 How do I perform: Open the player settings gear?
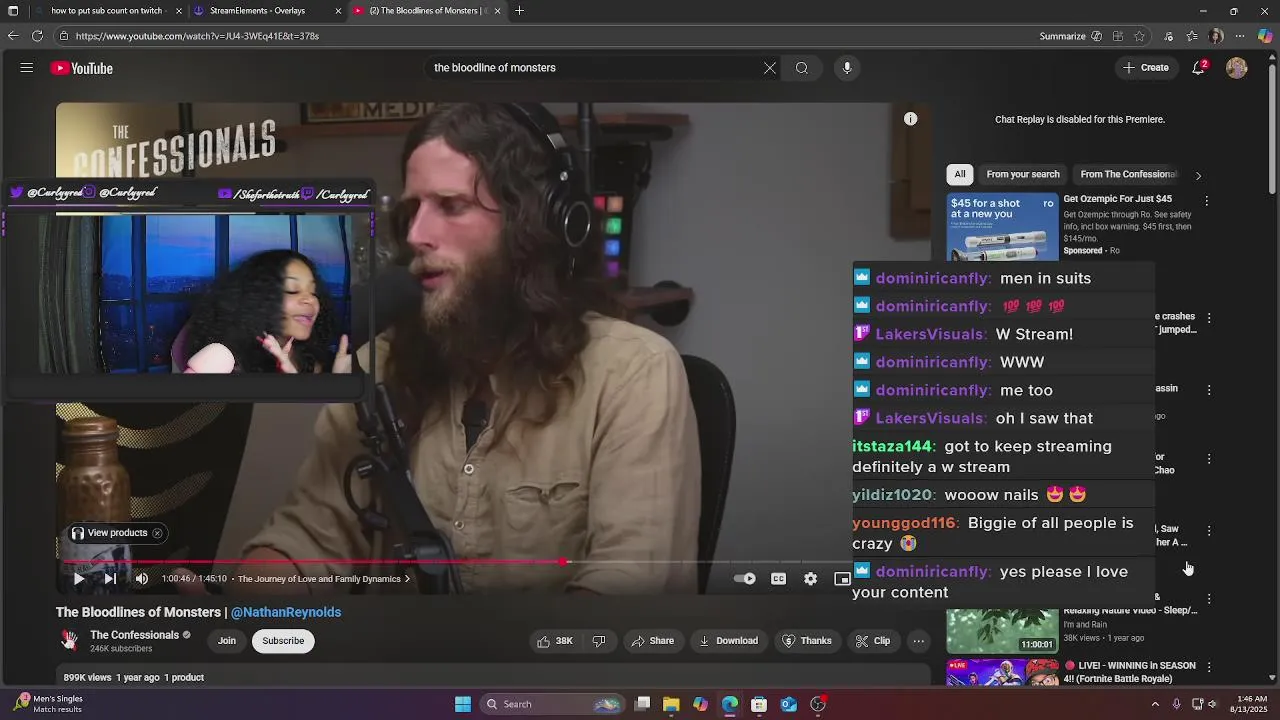pos(811,579)
